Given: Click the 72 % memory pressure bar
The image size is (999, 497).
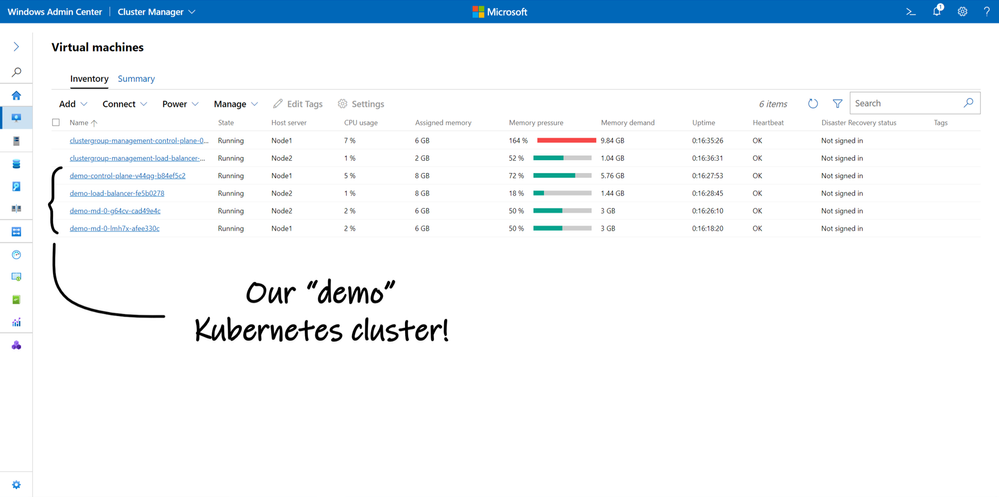Looking at the screenshot, I should (x=562, y=175).
